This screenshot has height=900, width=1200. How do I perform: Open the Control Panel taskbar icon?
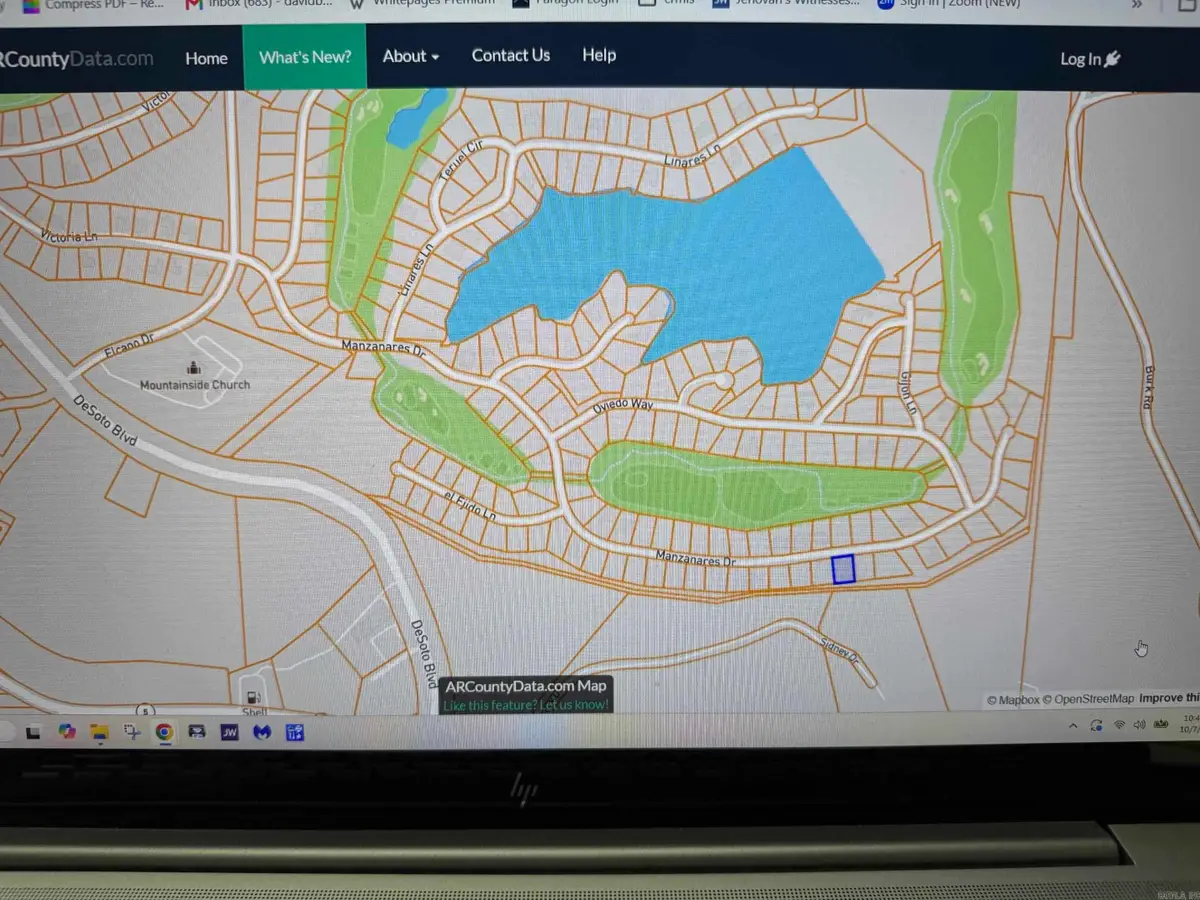(x=294, y=731)
